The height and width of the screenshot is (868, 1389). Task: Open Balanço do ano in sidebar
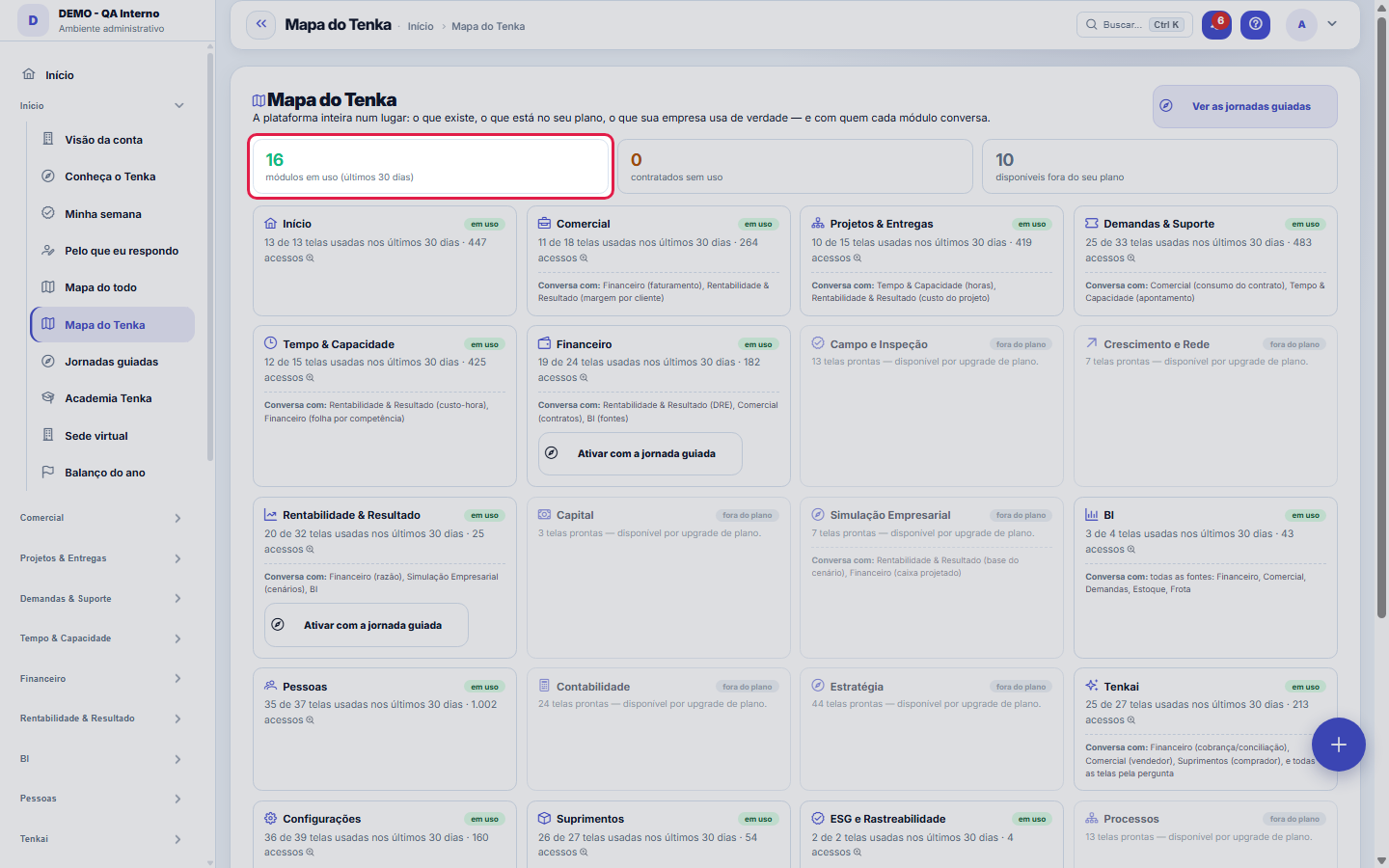pyautogui.click(x=112, y=473)
